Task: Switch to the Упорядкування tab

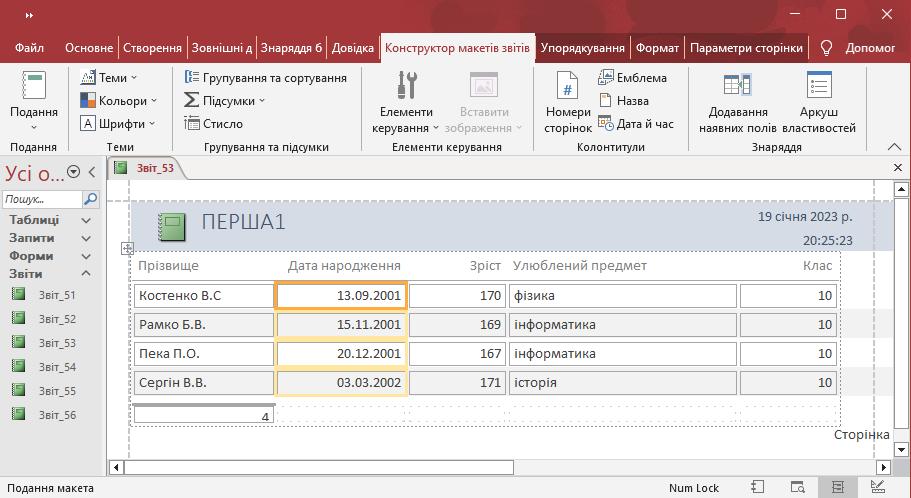Action: point(582,48)
